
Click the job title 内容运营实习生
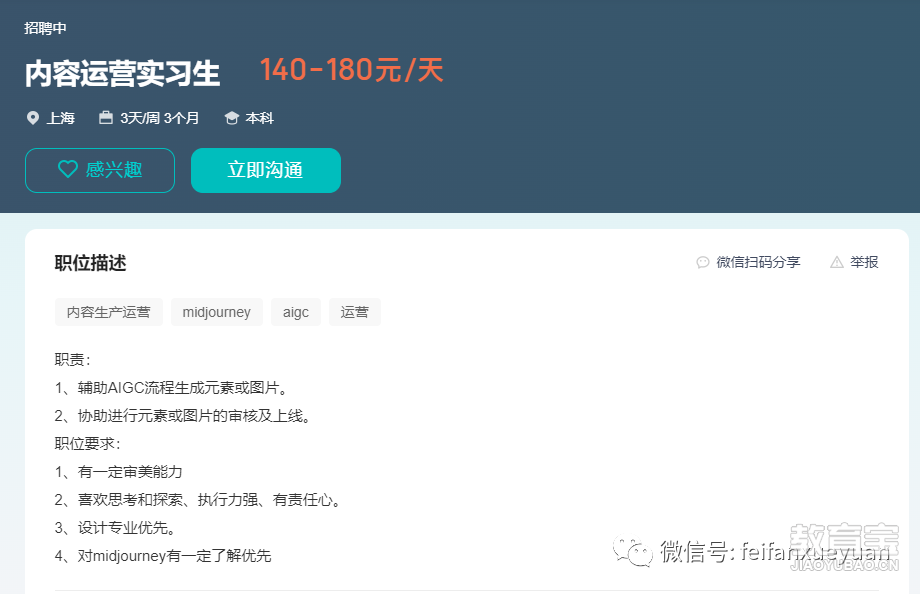123,74
